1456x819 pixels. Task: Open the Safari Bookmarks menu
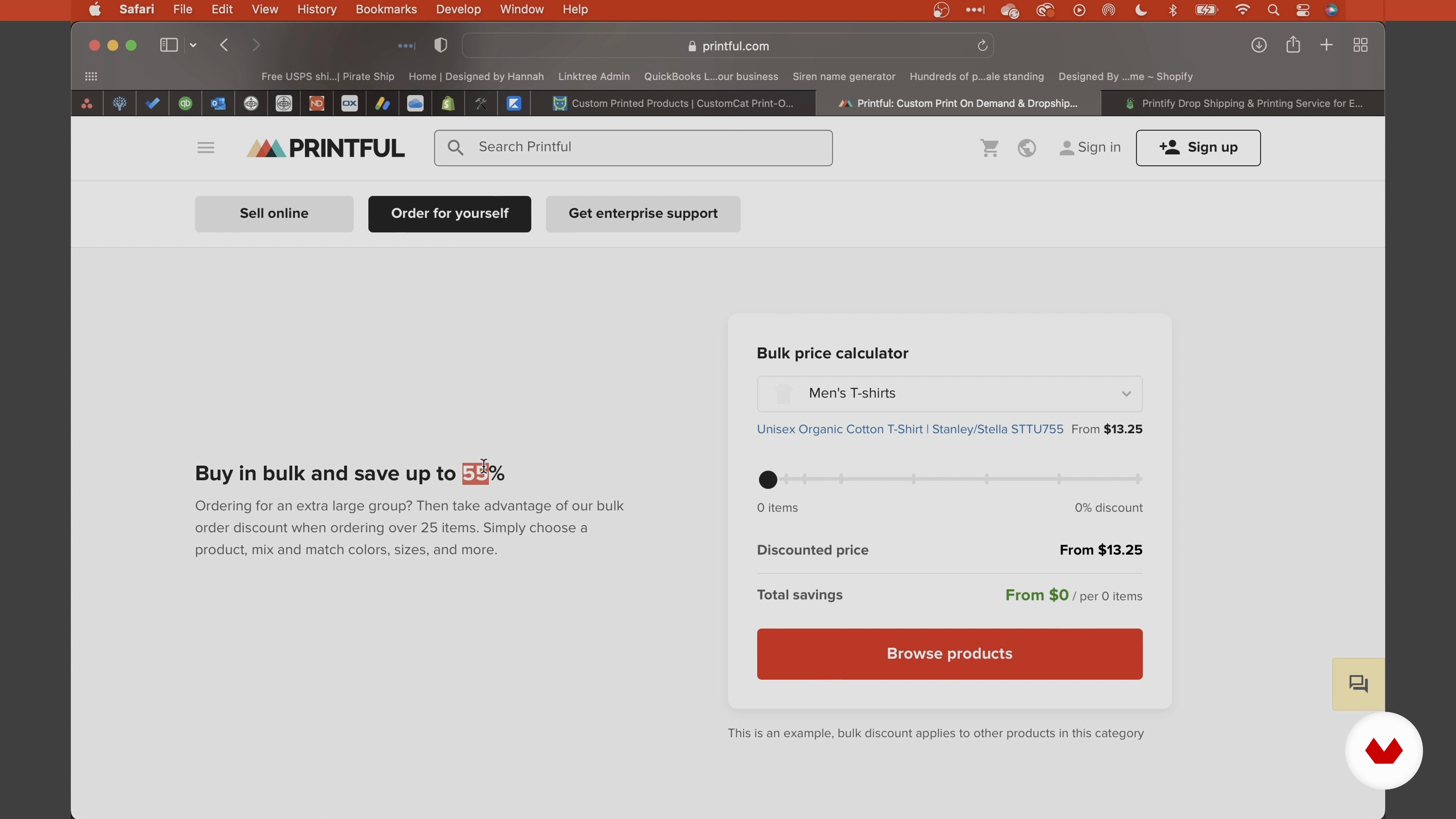coord(386,9)
